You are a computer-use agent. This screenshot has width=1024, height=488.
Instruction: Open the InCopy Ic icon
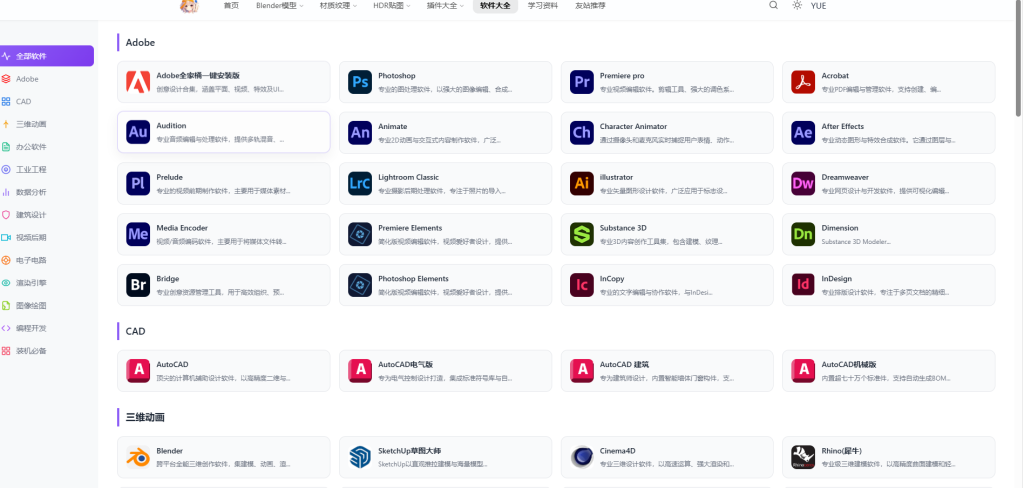tap(581, 285)
